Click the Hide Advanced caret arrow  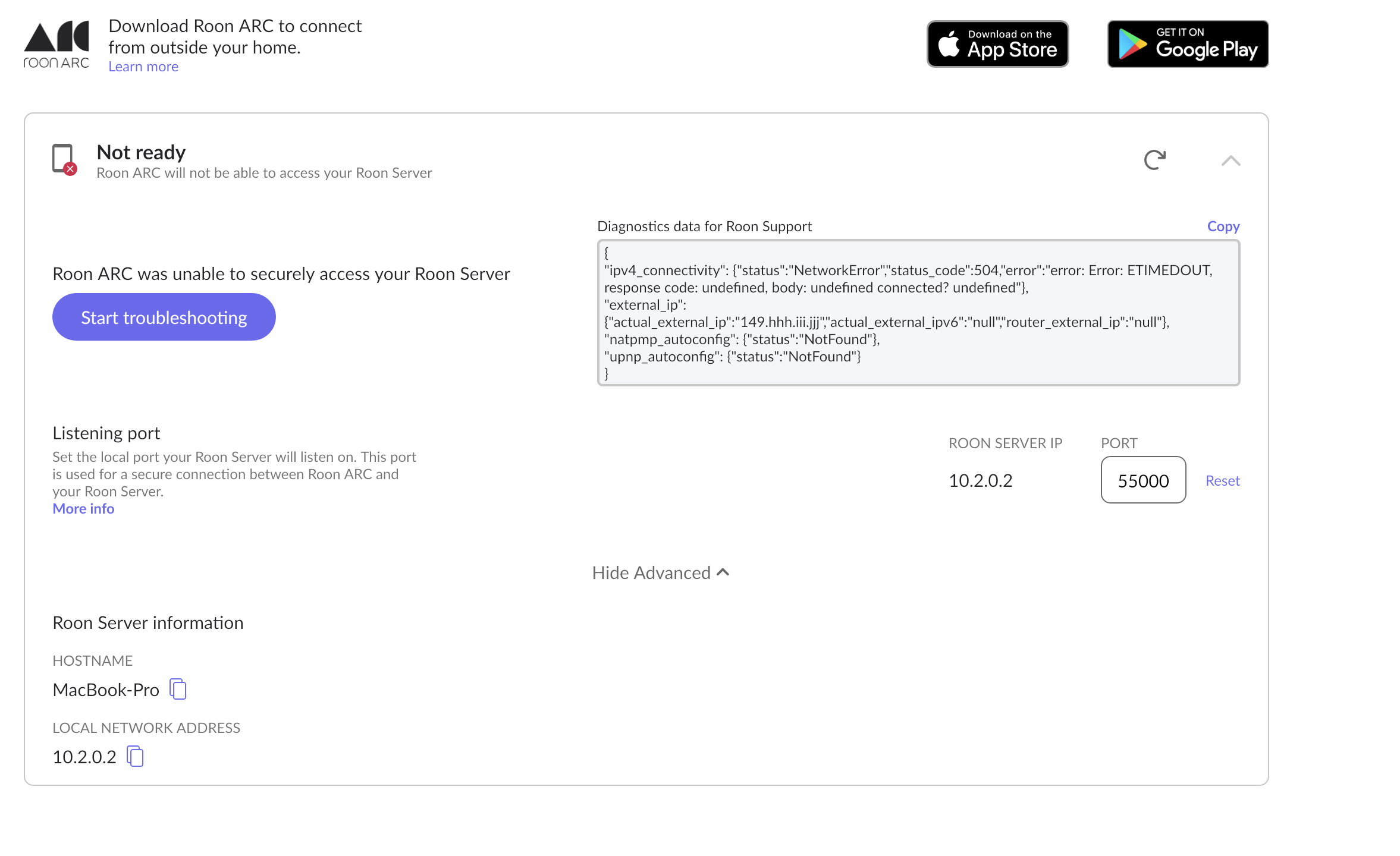point(723,572)
